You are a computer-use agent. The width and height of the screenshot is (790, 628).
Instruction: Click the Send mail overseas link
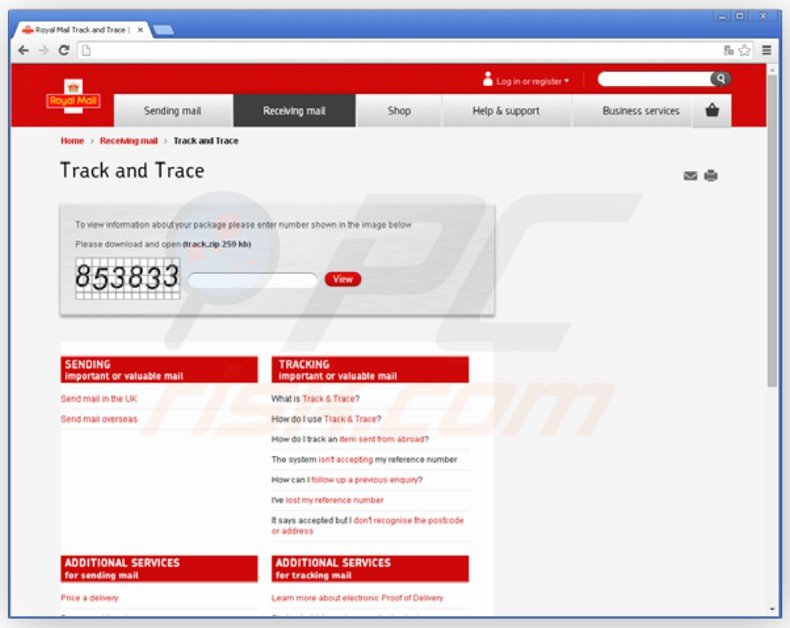pos(99,419)
